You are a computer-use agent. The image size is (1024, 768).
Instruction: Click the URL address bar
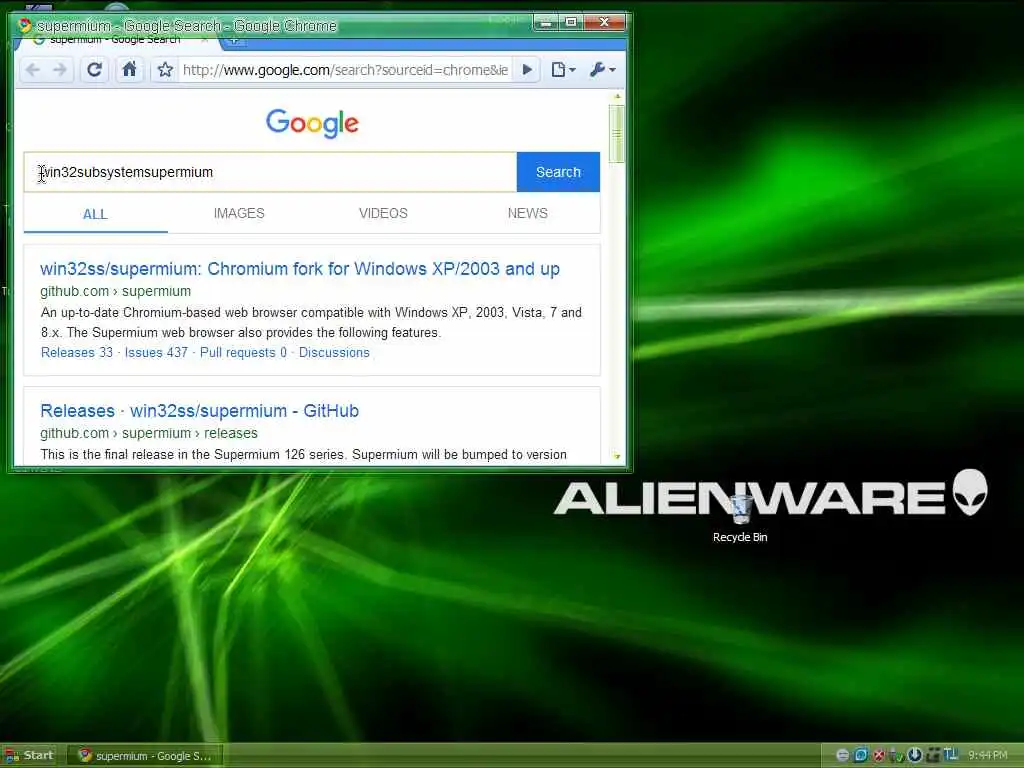click(x=345, y=70)
